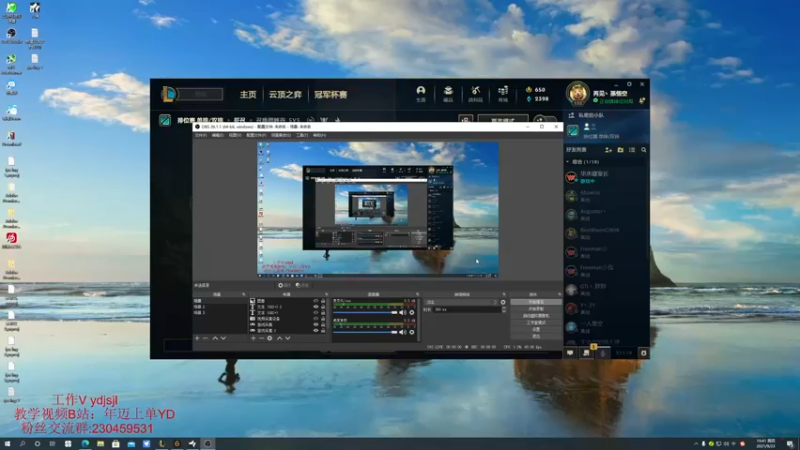Screen dimensions: 800x450
Task: Add a scene with plus button in OBS
Action: (197, 338)
